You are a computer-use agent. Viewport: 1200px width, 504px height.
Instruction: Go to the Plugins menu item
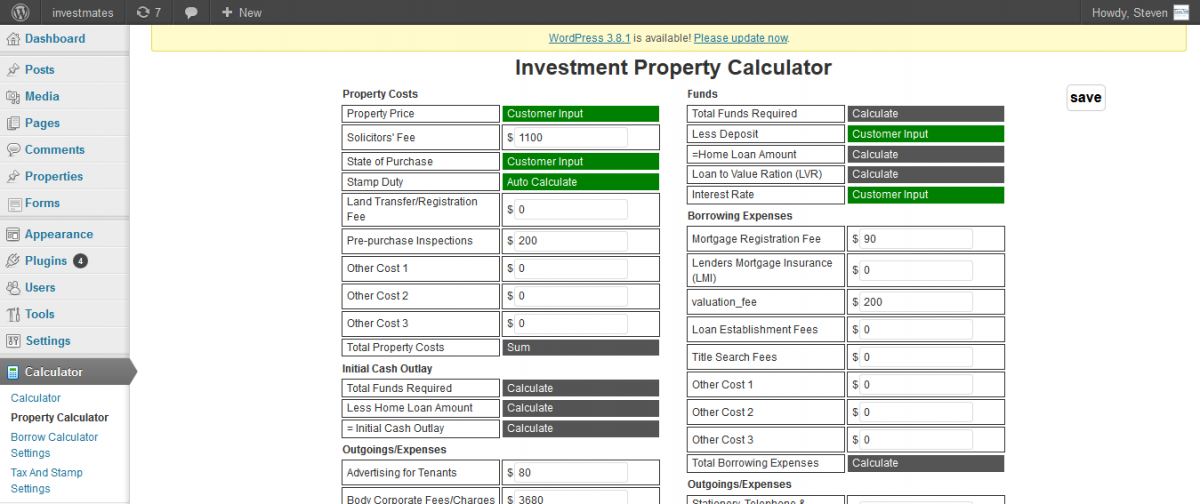coord(46,261)
